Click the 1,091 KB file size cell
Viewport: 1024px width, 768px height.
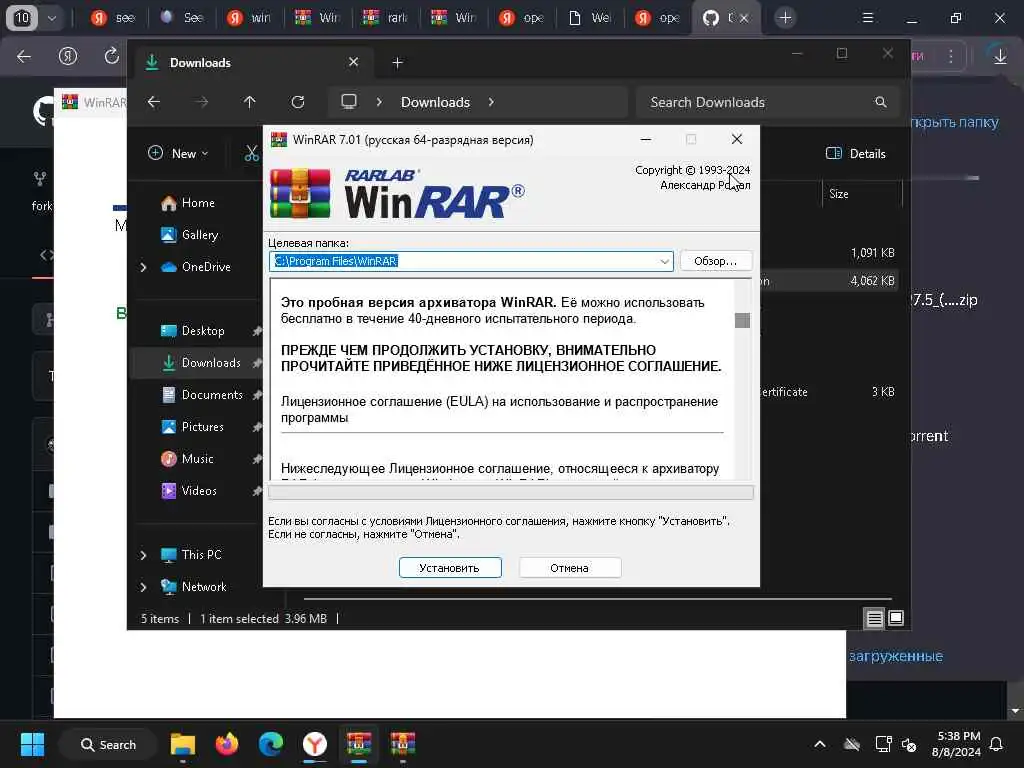872,253
